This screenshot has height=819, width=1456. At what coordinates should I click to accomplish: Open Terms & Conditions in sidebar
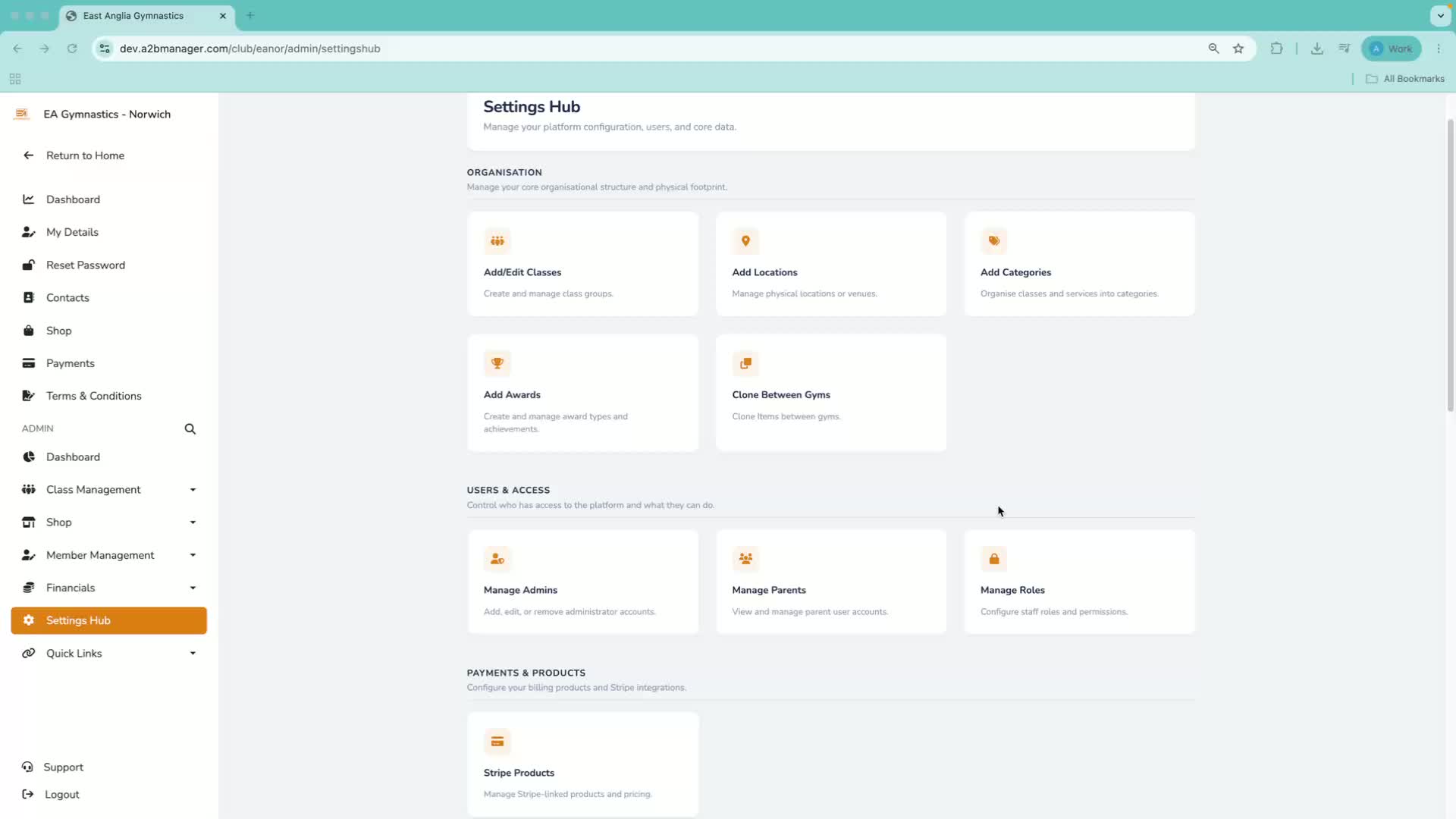pyautogui.click(x=108, y=396)
